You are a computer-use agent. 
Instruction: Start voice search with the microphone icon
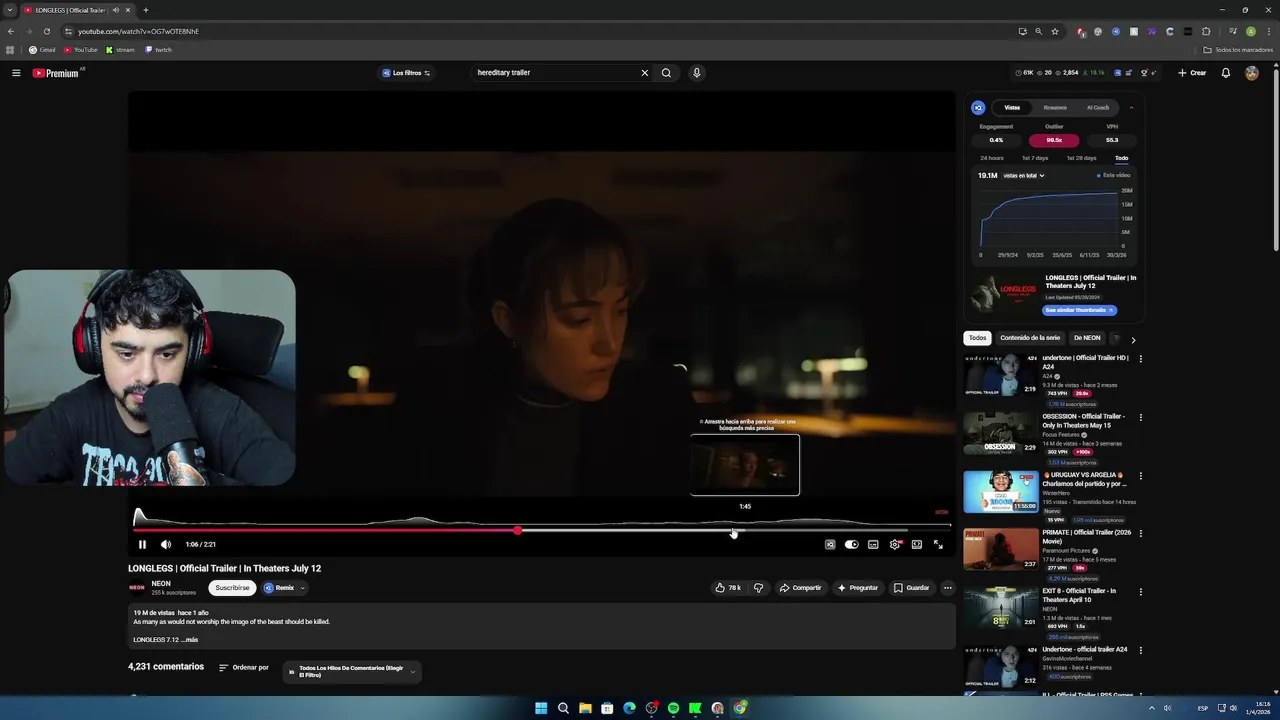pos(697,73)
